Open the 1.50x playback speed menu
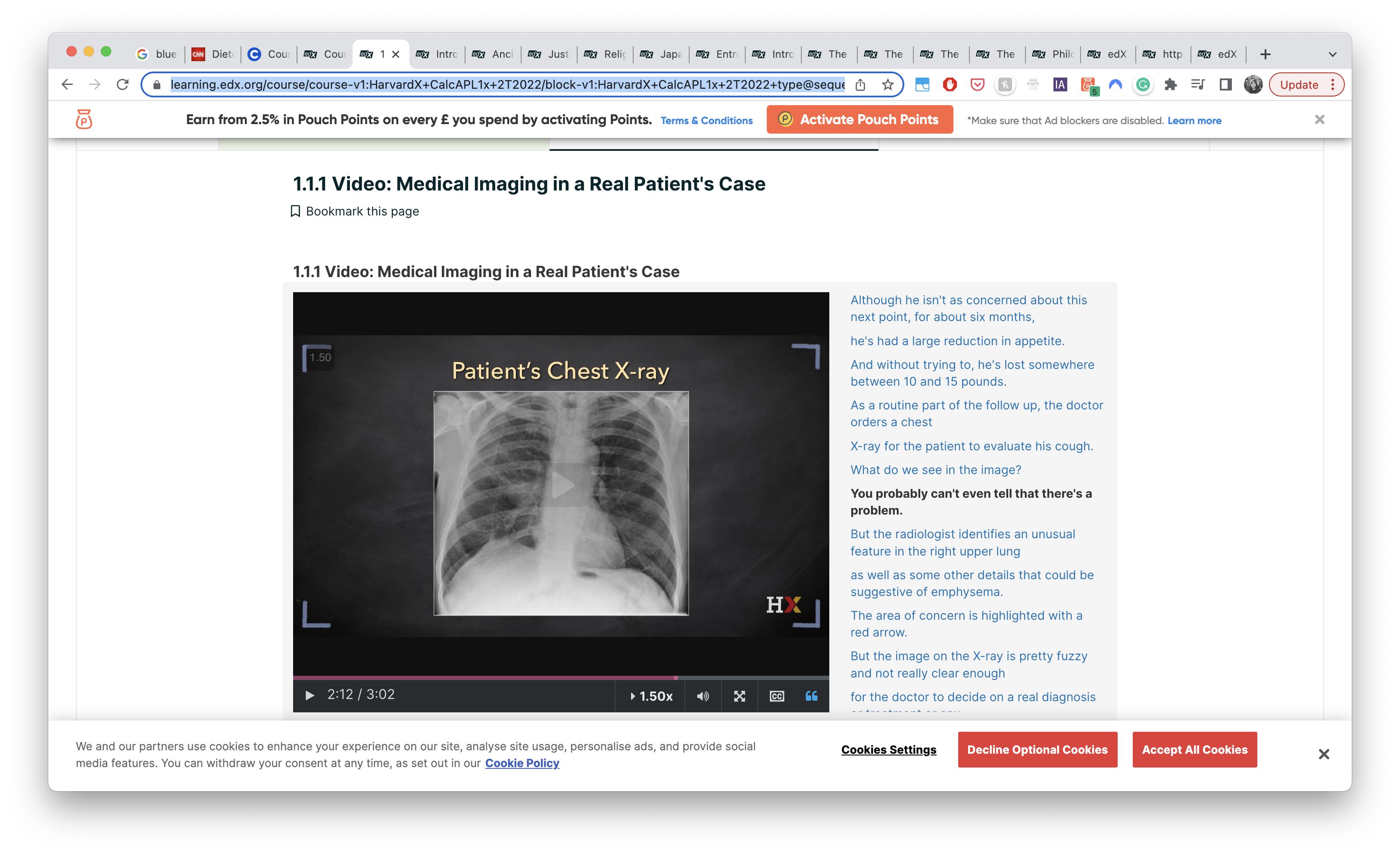 651,696
